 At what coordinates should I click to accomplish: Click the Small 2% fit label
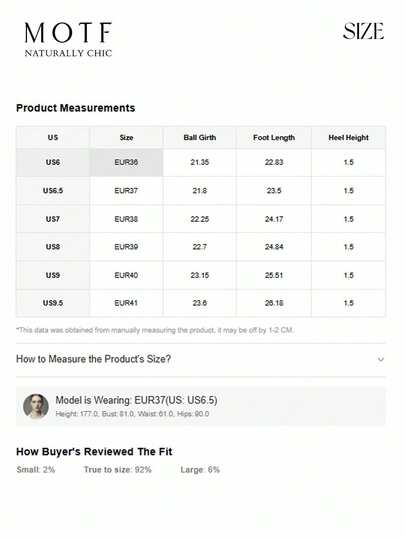[36, 470]
